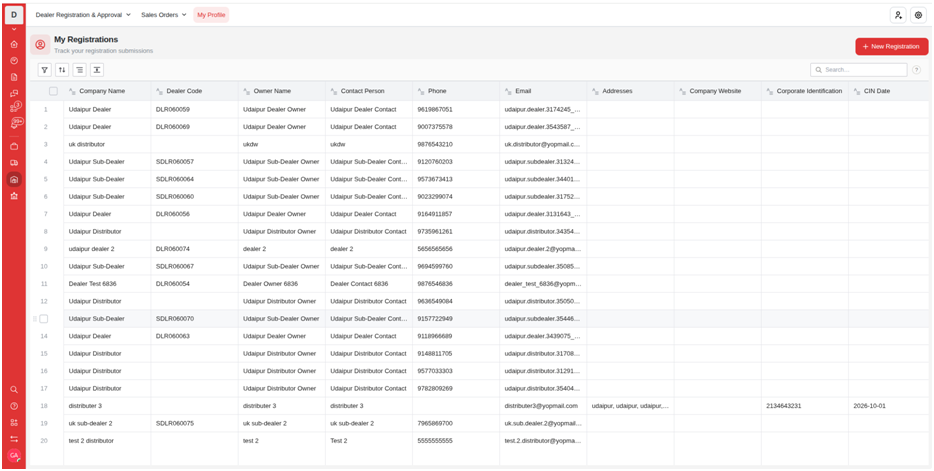Screen dimensions: 934x471
Task: Open the group rows tool
Action: click(x=79, y=70)
